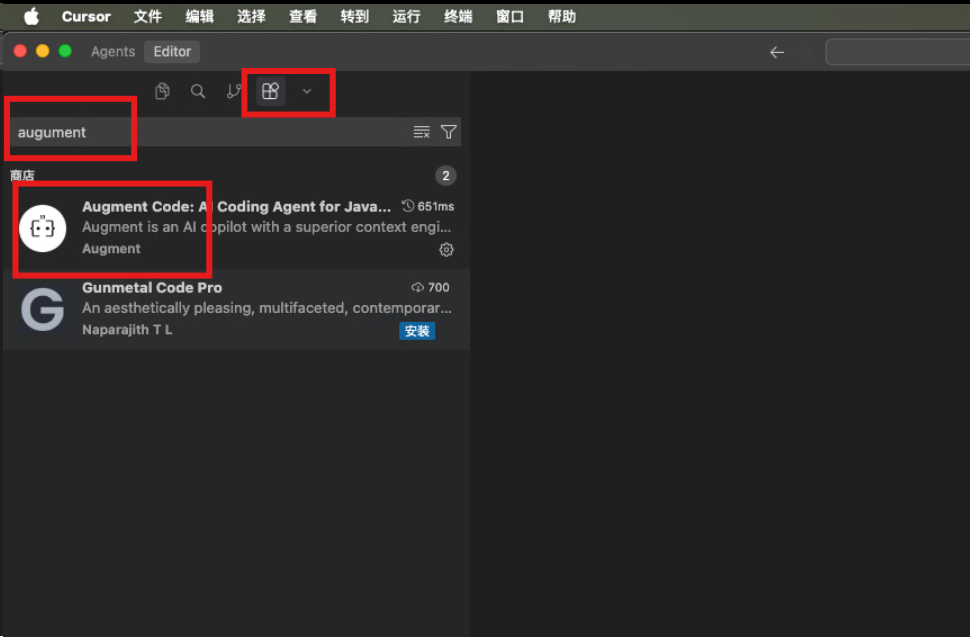Screen dimensions: 970x637
Task: Install Gunmetal Code Pro with 安装 button
Action: [x=417, y=331]
